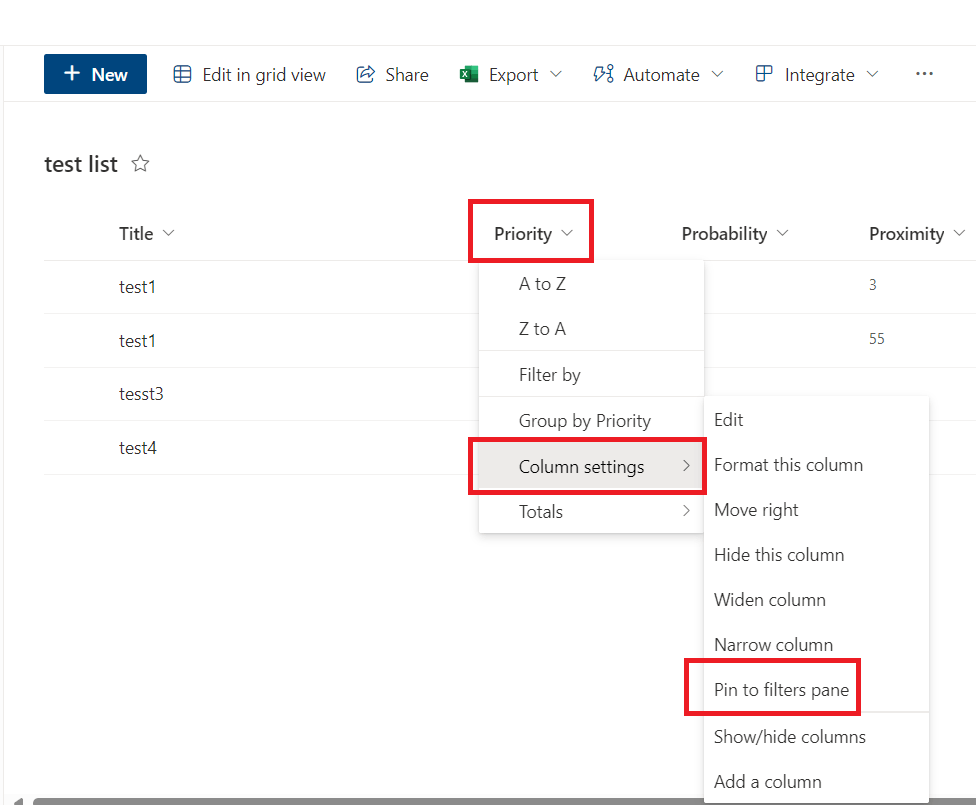Click Add a column
Image resolution: width=976 pixels, height=805 pixels.
(769, 781)
